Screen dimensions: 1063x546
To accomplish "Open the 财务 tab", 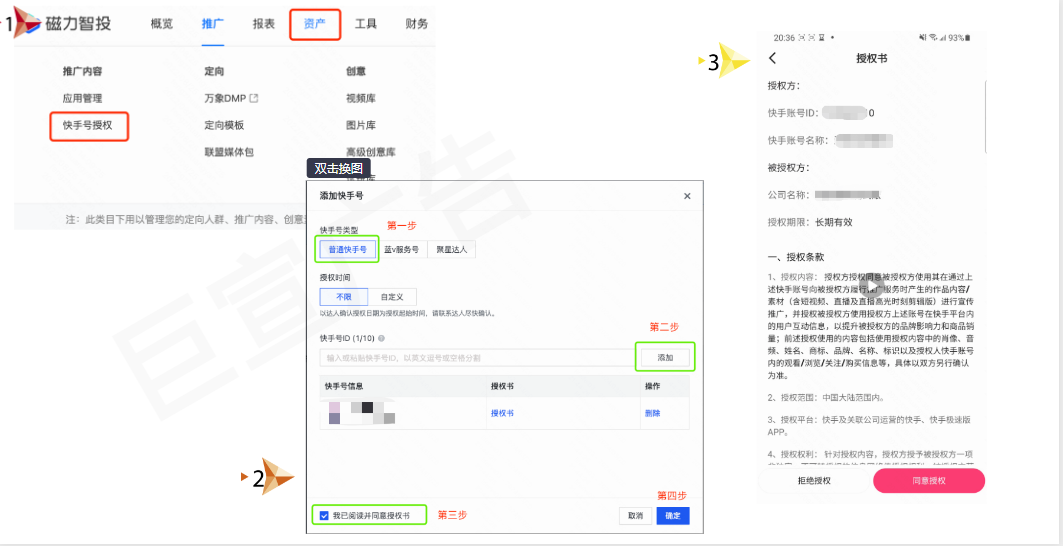I will tap(416, 24).
